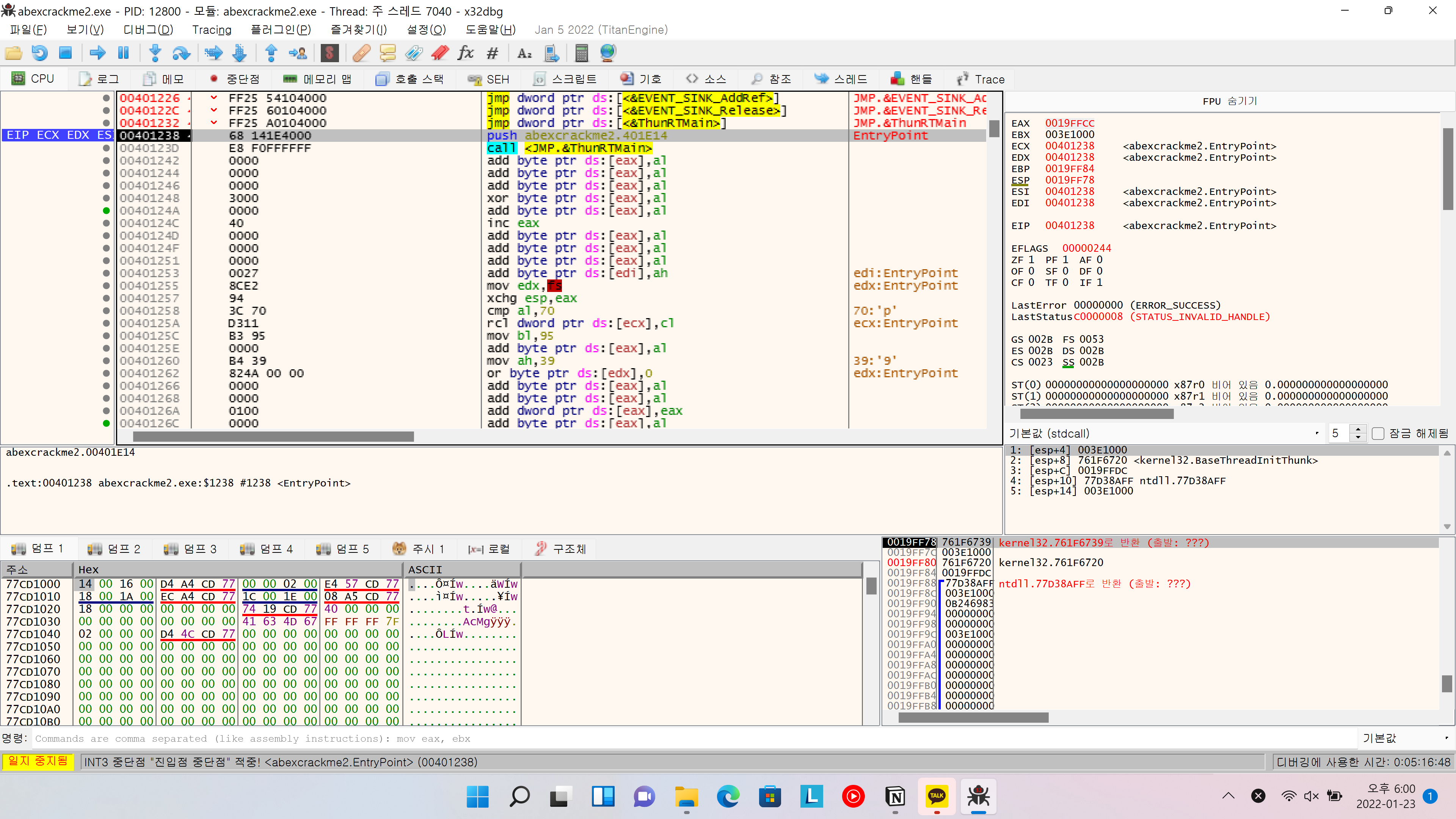Open the Tracing menu
This screenshot has width=1456, height=819.
click(x=212, y=30)
